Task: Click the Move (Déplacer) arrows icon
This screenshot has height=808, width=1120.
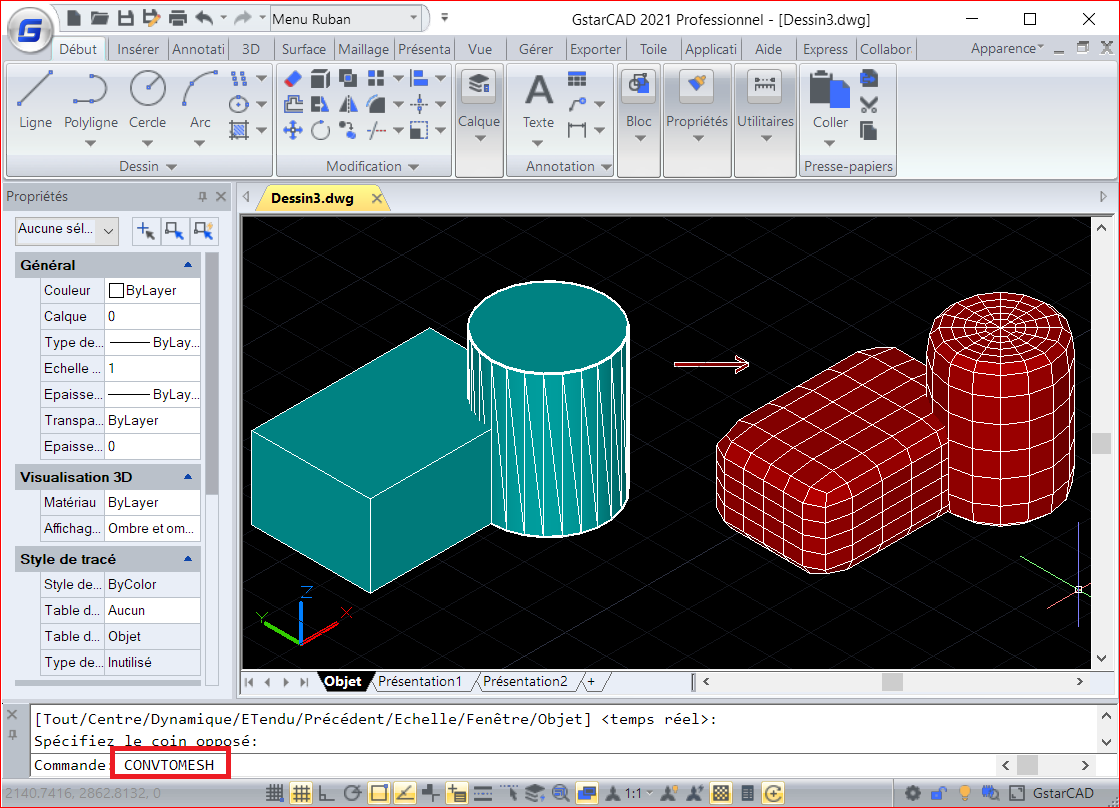Action: coord(293,130)
